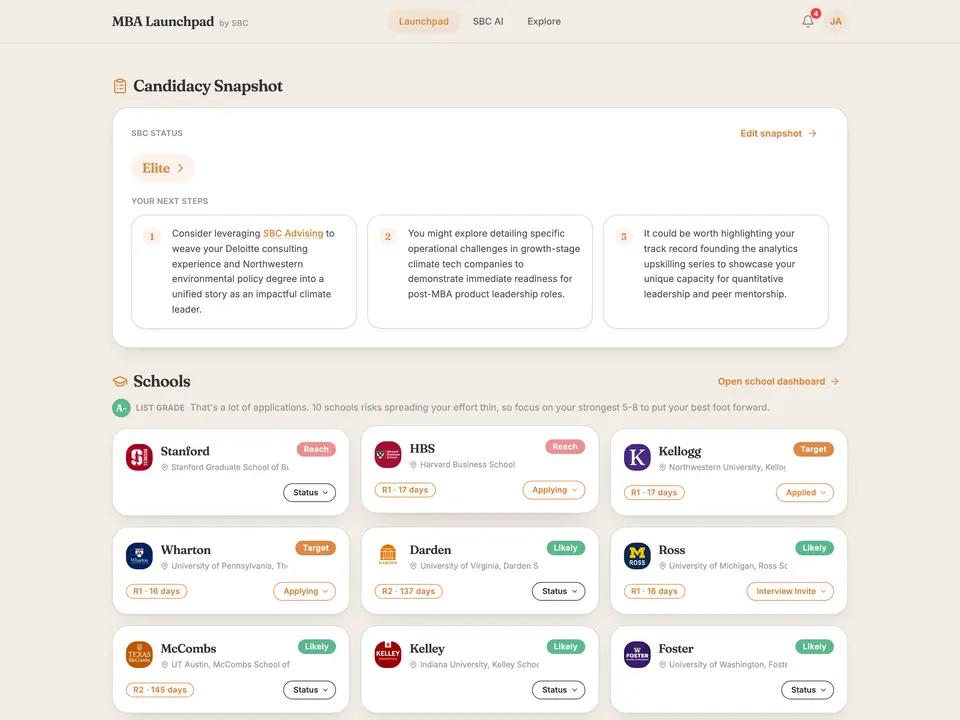Open the Darden Status dropdown
The width and height of the screenshot is (960, 720).
[558, 591]
